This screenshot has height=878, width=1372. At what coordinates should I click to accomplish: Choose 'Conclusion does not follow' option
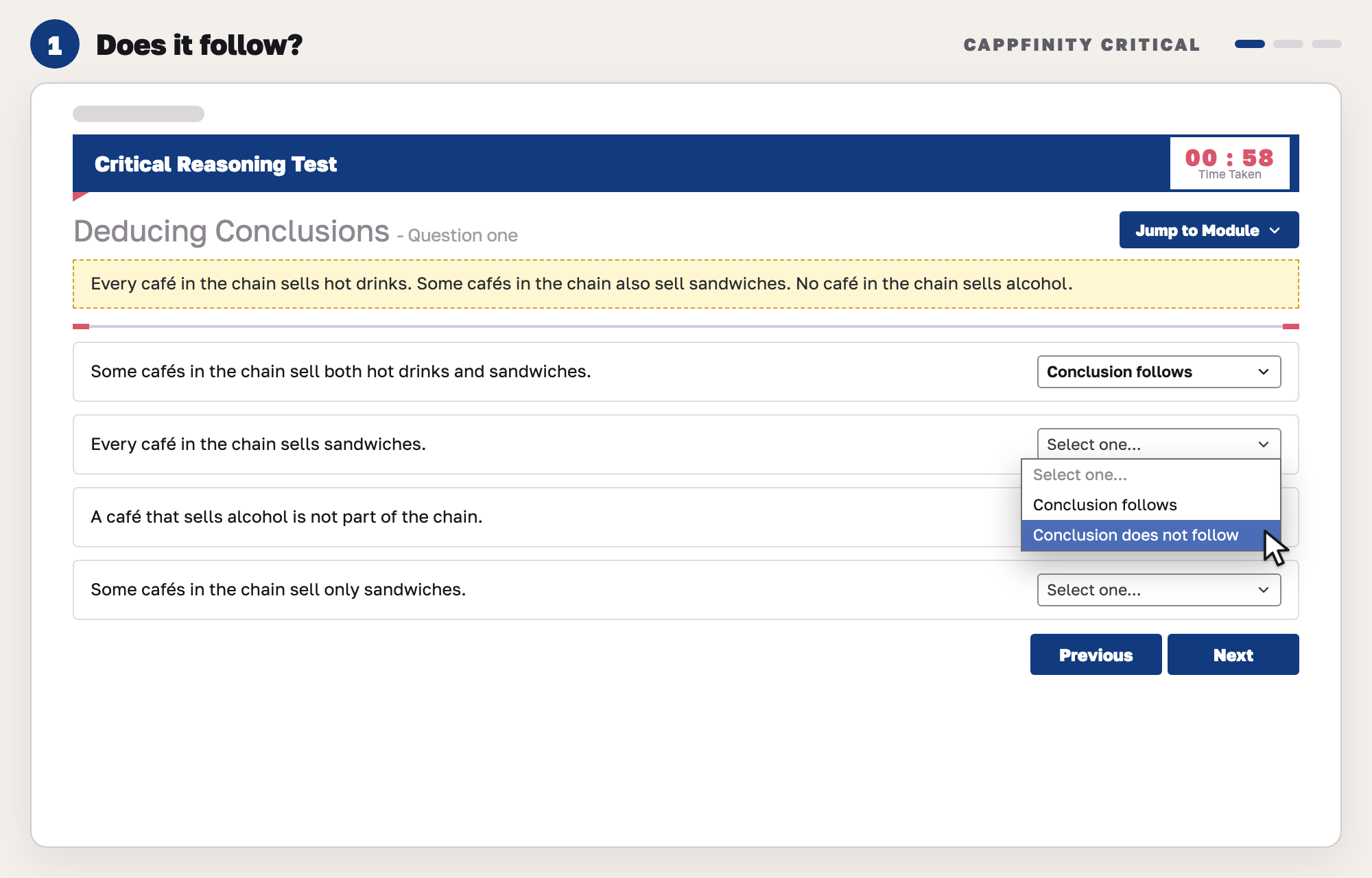tap(1150, 535)
